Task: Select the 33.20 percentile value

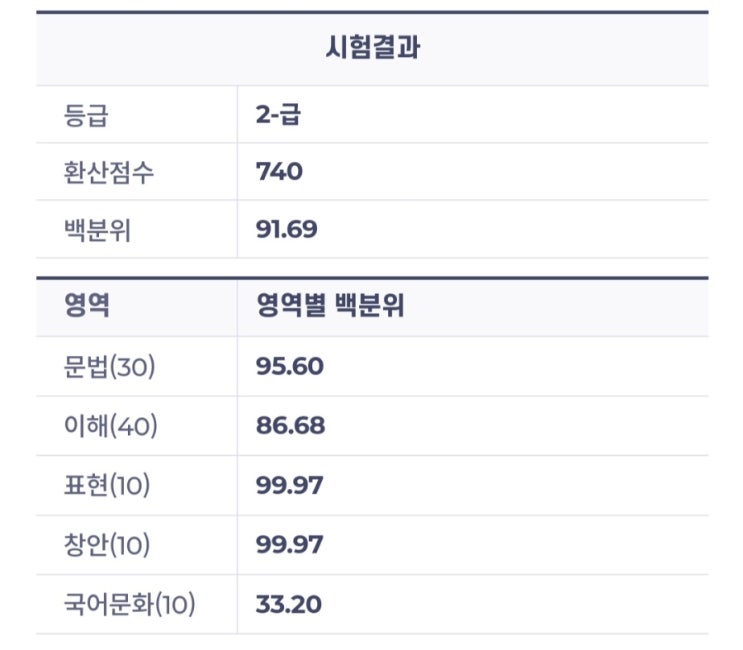Action: 289,604
